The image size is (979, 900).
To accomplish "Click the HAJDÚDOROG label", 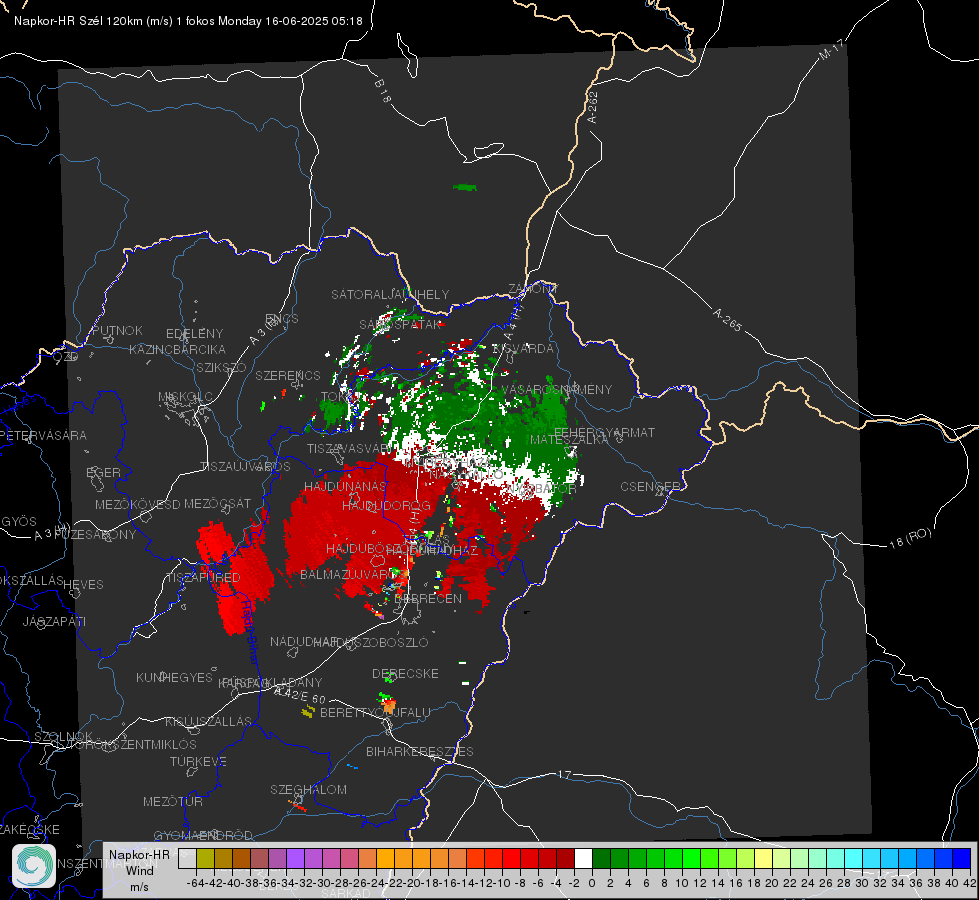I will [386, 505].
